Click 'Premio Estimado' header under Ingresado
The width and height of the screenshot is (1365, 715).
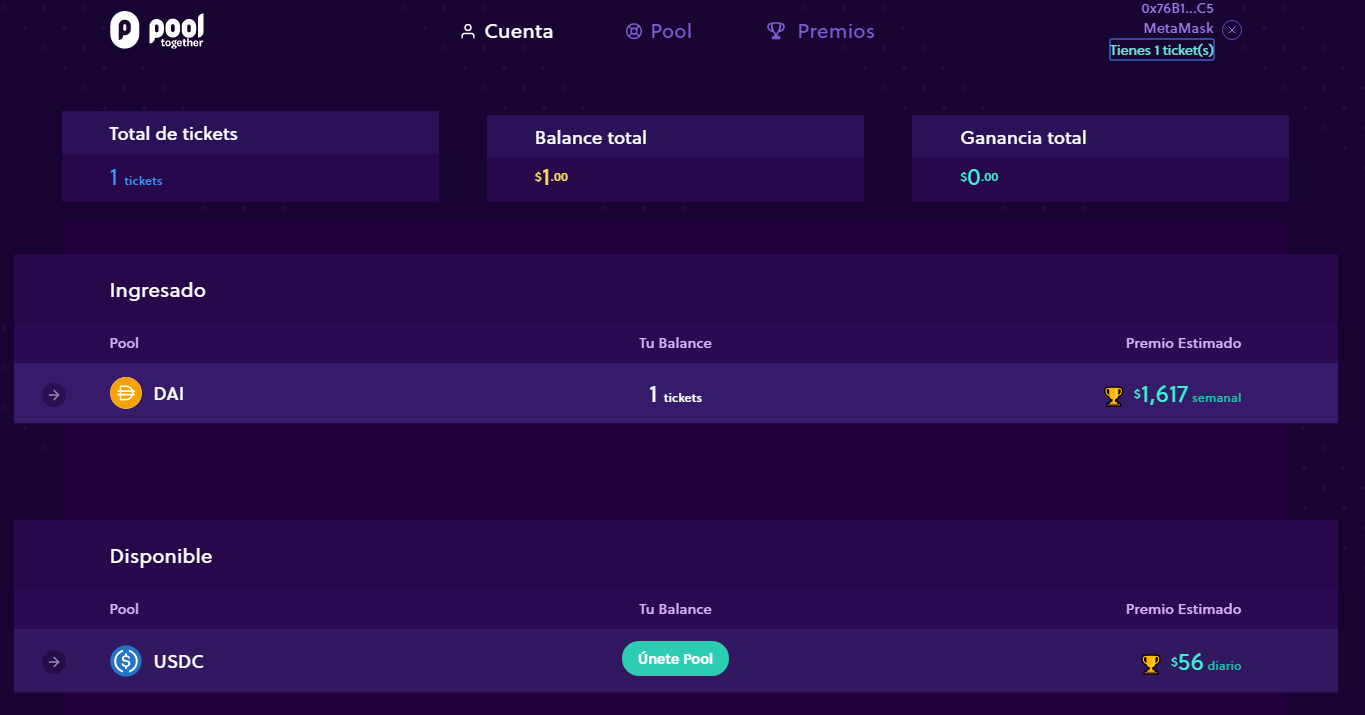tap(1183, 343)
